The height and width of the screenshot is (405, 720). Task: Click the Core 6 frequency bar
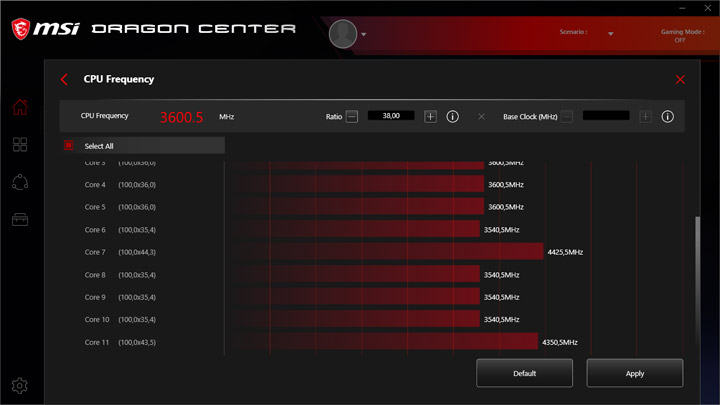click(x=352, y=229)
